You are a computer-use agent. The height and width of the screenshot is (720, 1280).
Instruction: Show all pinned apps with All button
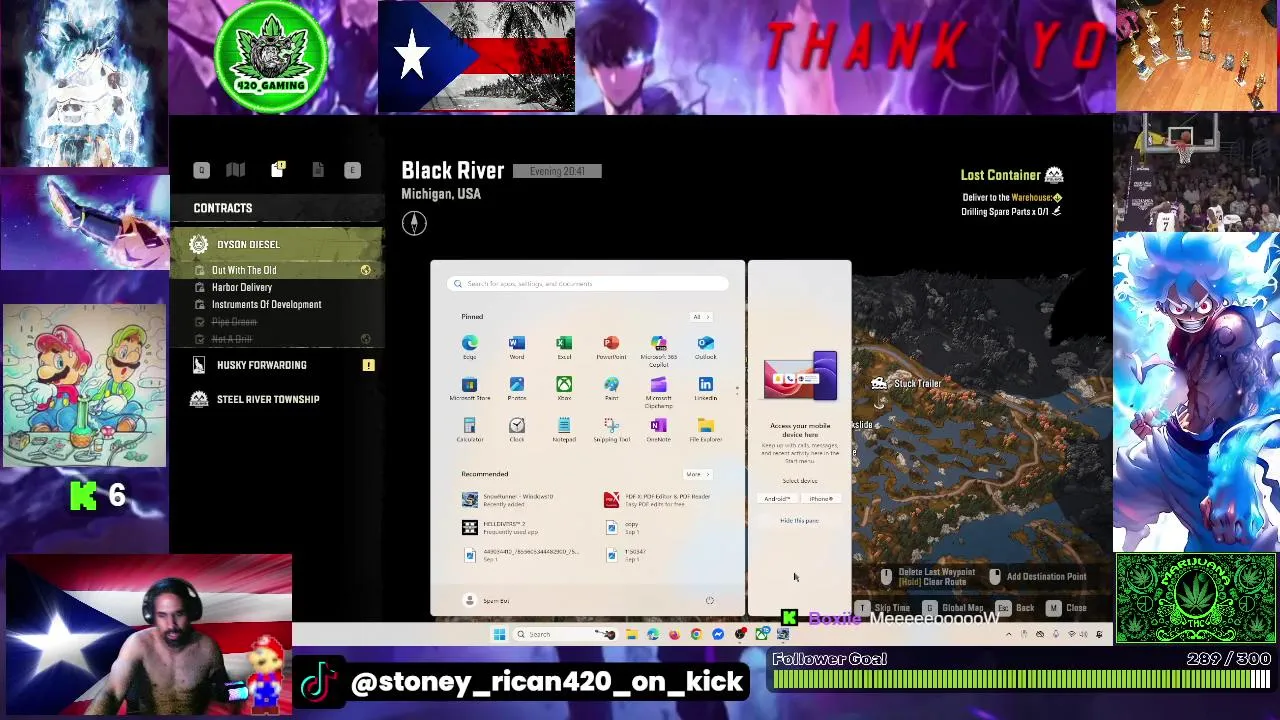coord(700,317)
